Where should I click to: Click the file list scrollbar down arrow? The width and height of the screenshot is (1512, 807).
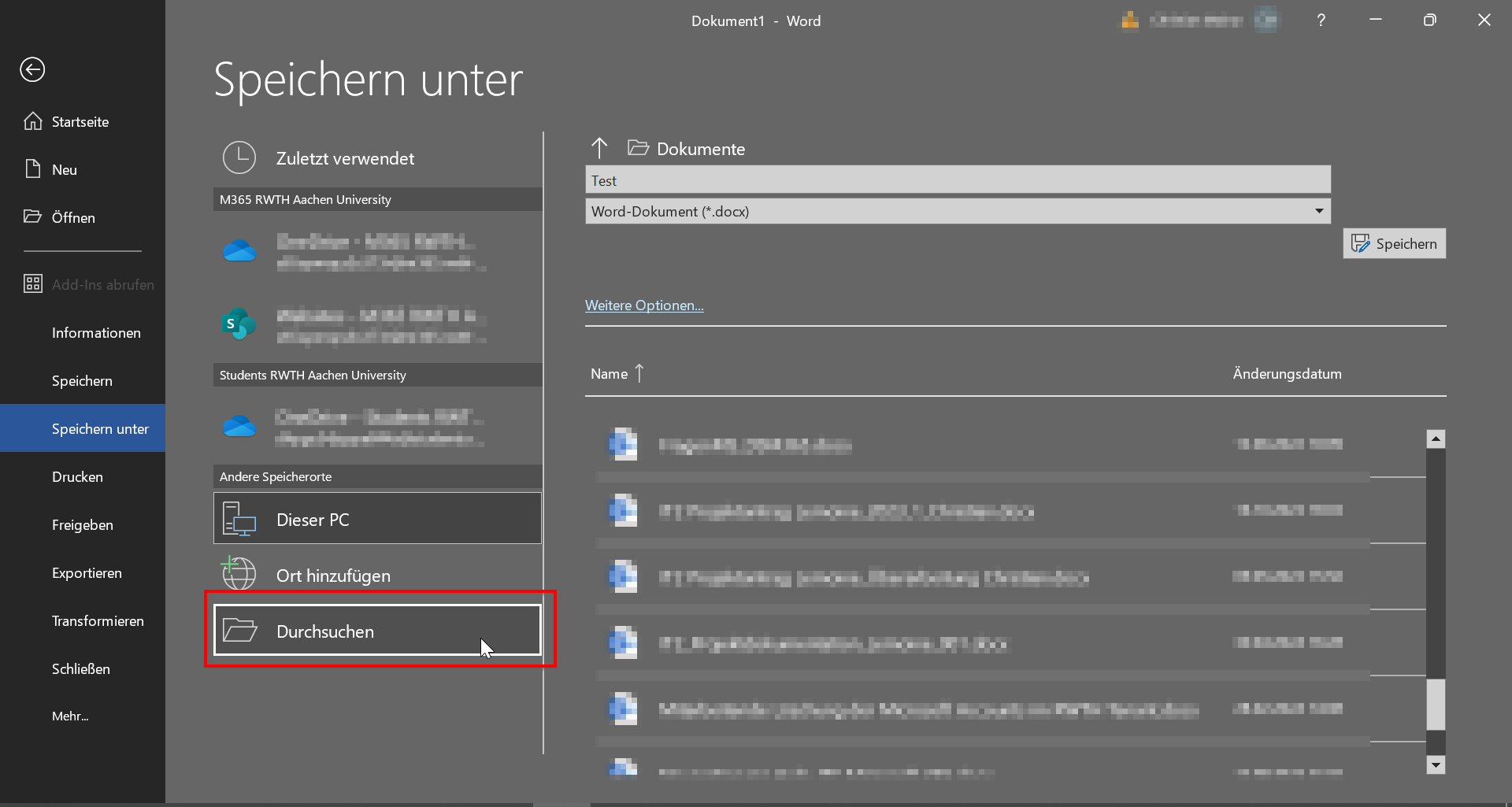click(1436, 764)
